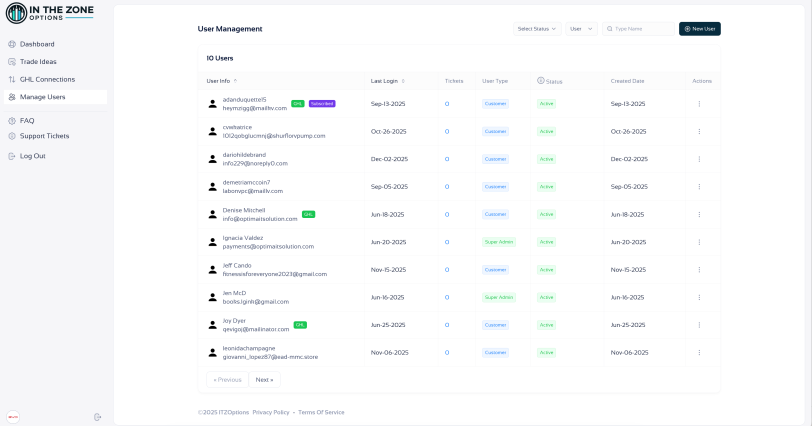This screenshot has width=812, height=426.
Task: Click avatar icon for Ignacia Valdez
Action: [x=212, y=242]
